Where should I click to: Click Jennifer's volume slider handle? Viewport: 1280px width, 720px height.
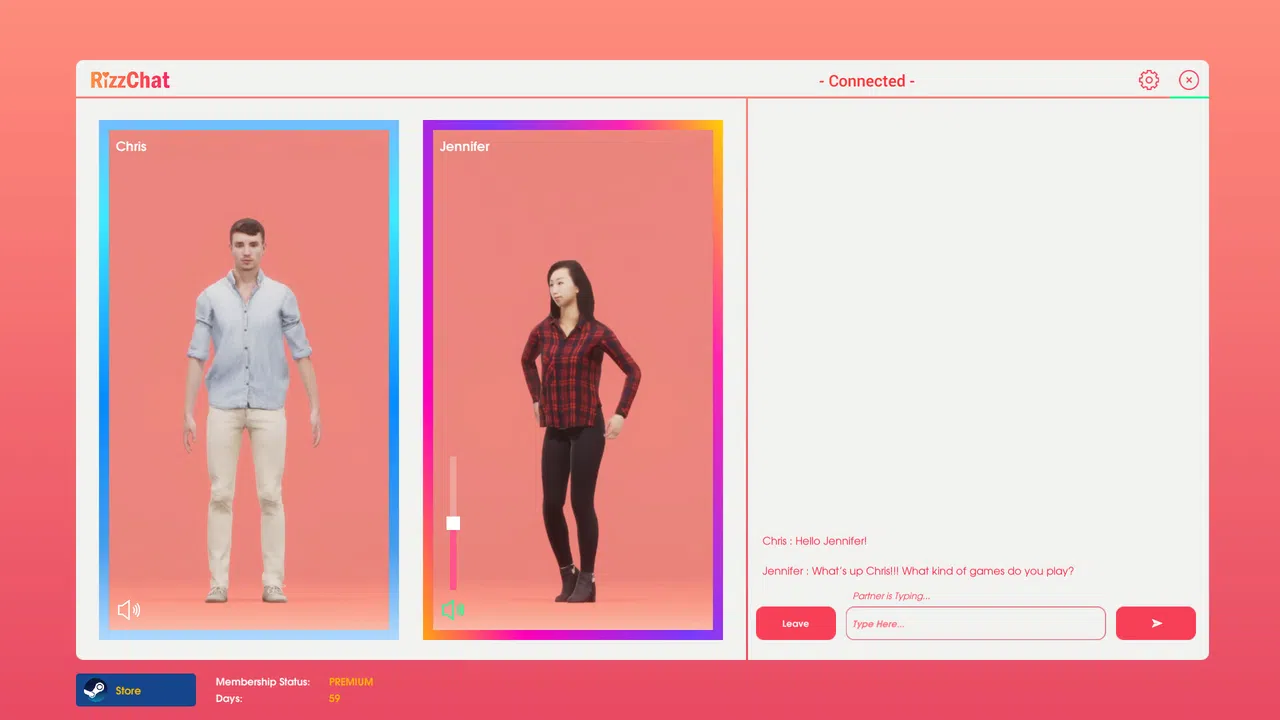(x=453, y=523)
